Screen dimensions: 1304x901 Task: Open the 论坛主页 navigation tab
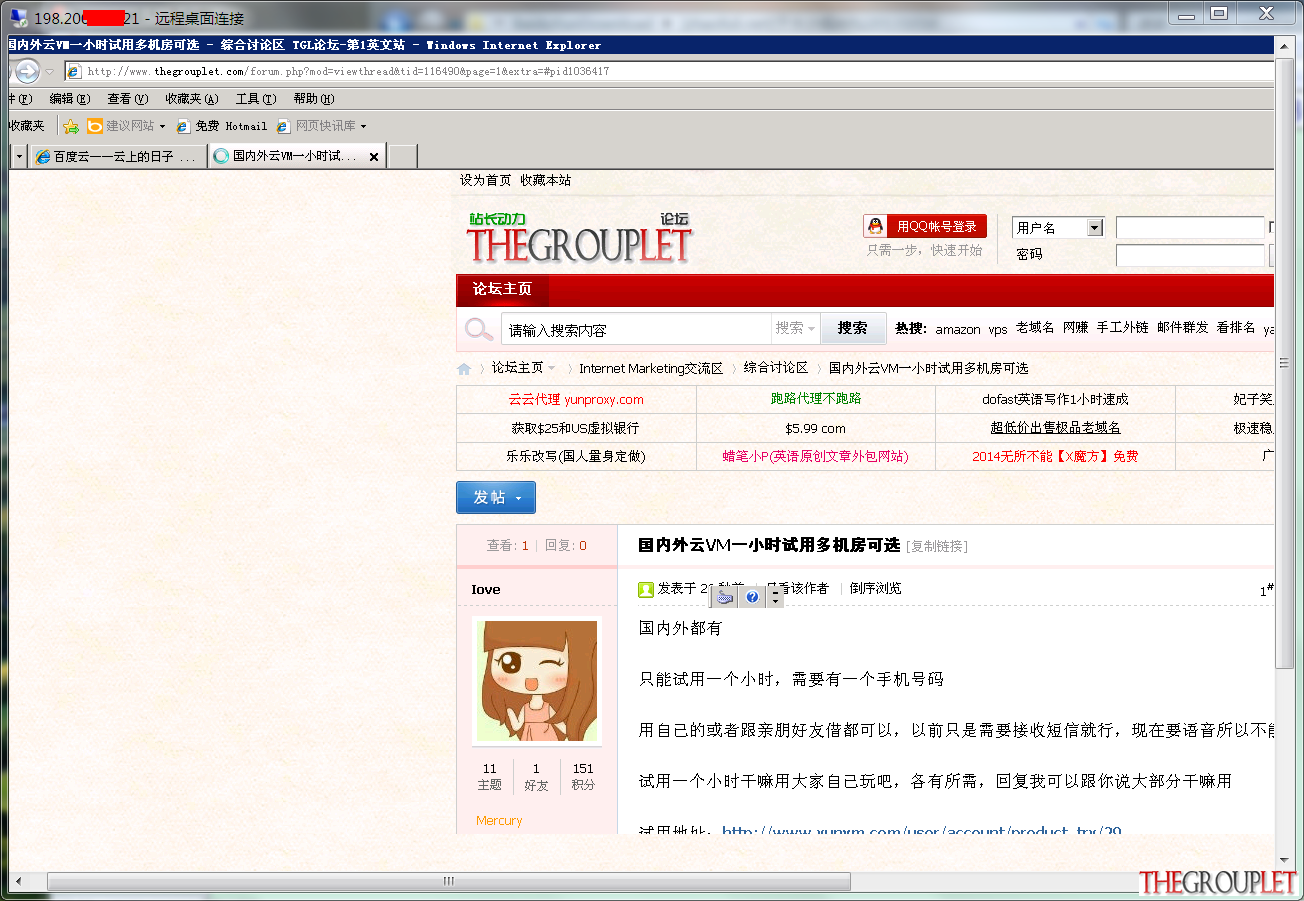(x=503, y=290)
